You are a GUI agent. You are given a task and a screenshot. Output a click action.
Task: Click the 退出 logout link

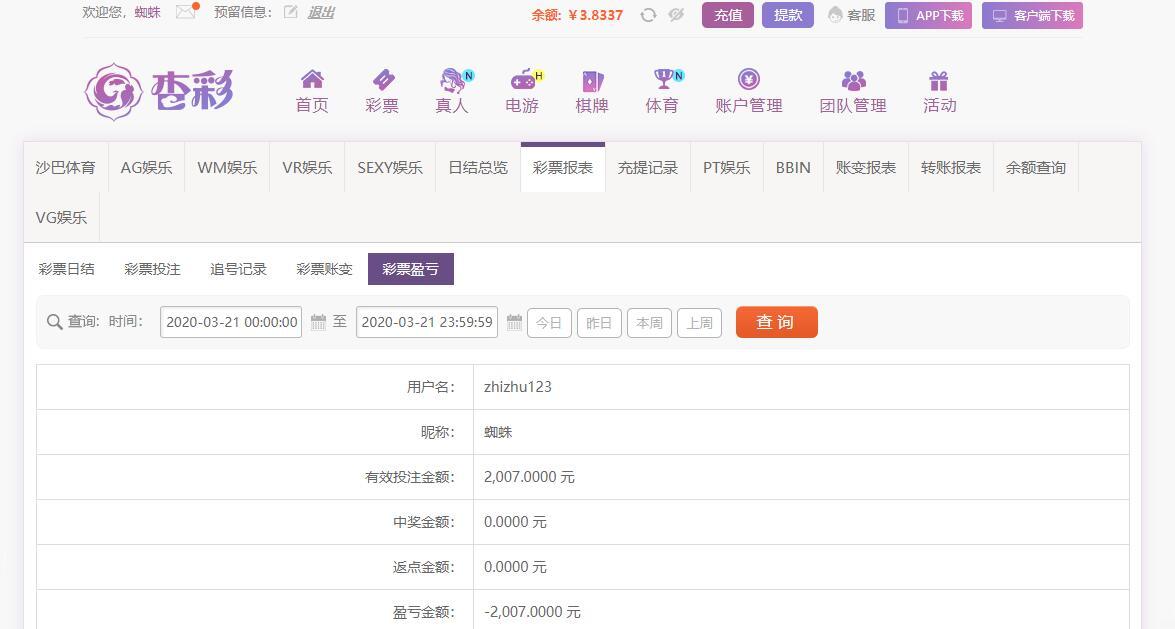(321, 12)
